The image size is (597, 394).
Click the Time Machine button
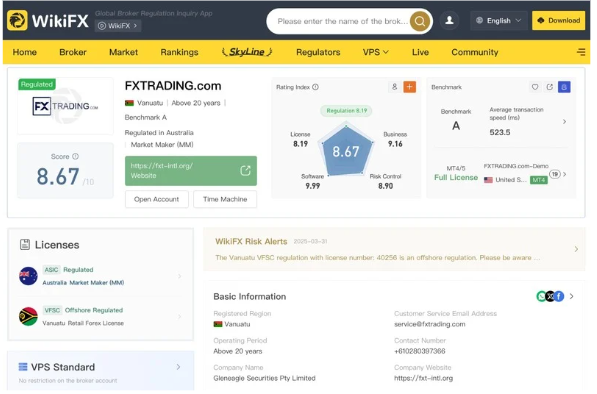click(x=225, y=199)
